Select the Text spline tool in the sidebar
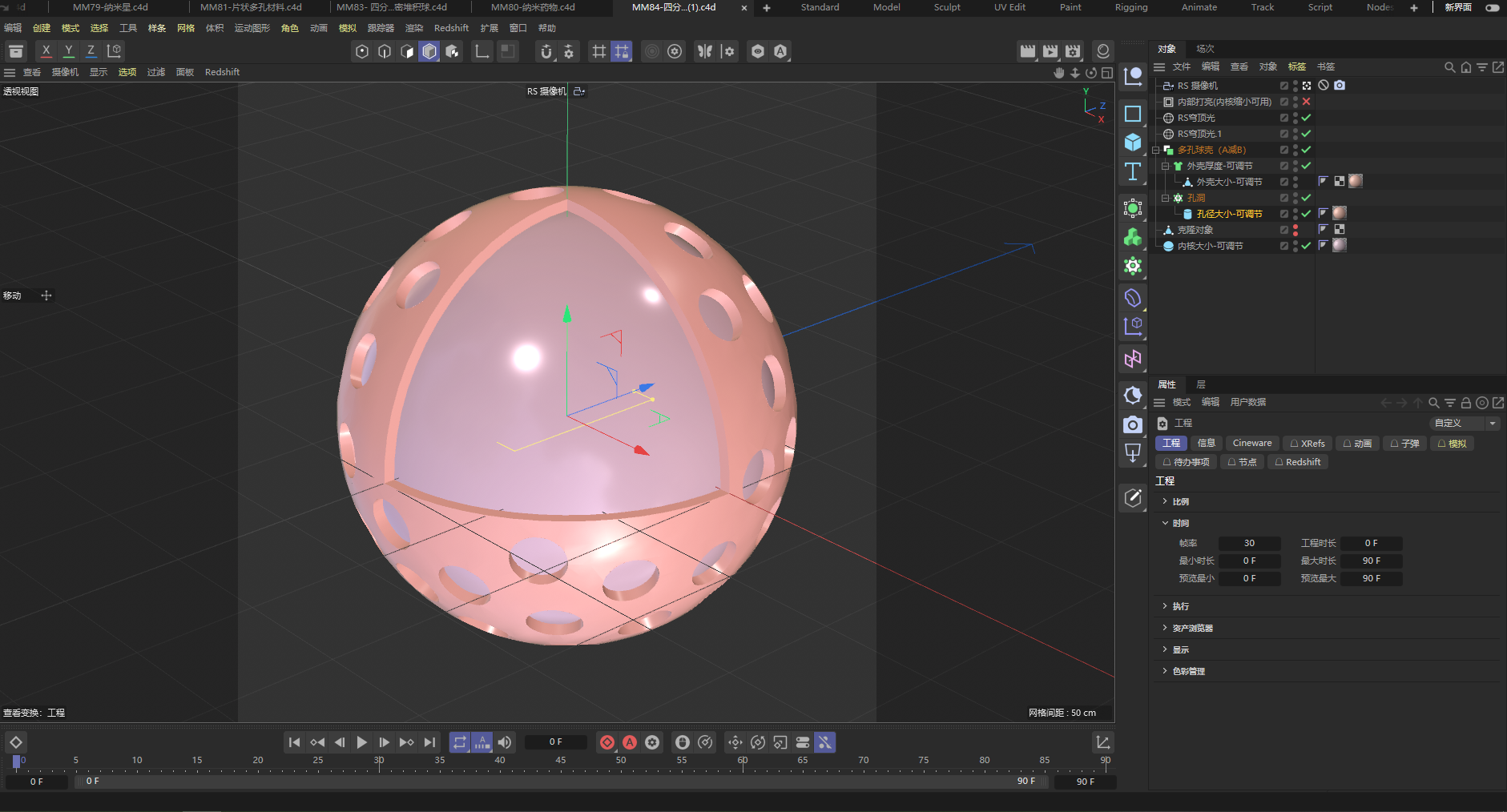The width and height of the screenshot is (1507, 812). 1133,171
